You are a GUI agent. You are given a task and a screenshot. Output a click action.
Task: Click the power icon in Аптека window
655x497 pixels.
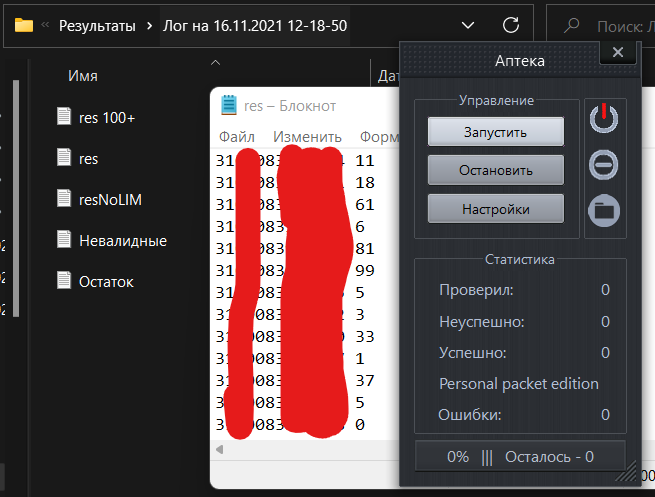[604, 119]
